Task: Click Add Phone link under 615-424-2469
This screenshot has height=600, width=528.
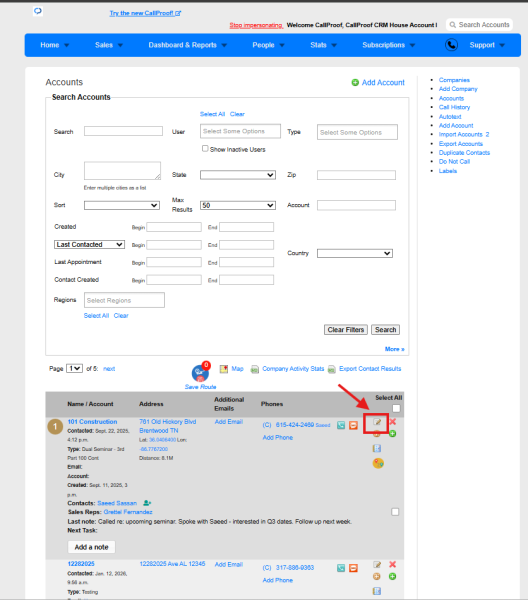Action: 277,437
